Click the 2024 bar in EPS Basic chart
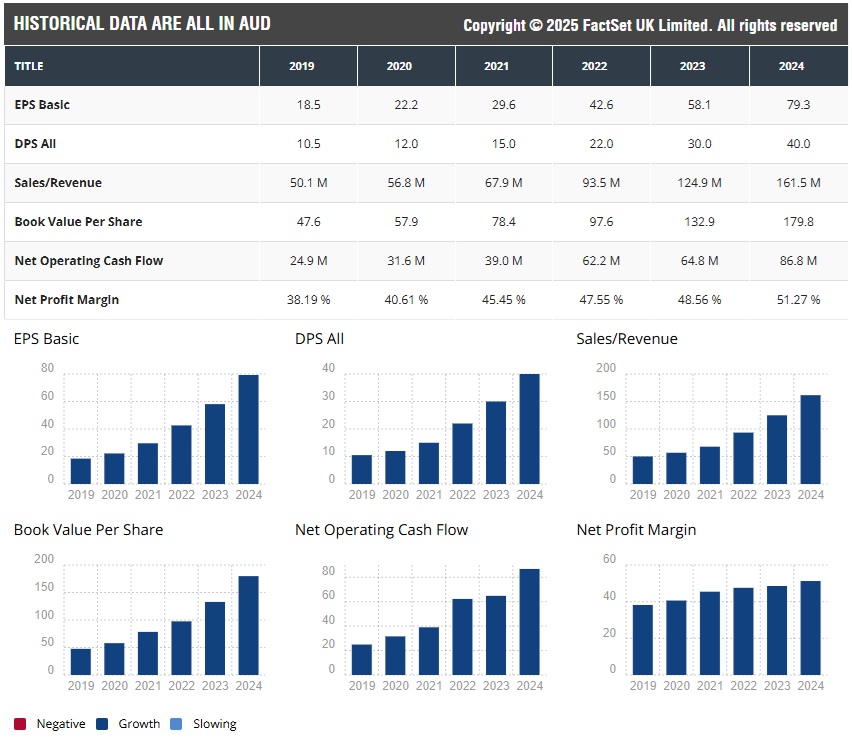The height and width of the screenshot is (739, 852). click(x=248, y=430)
